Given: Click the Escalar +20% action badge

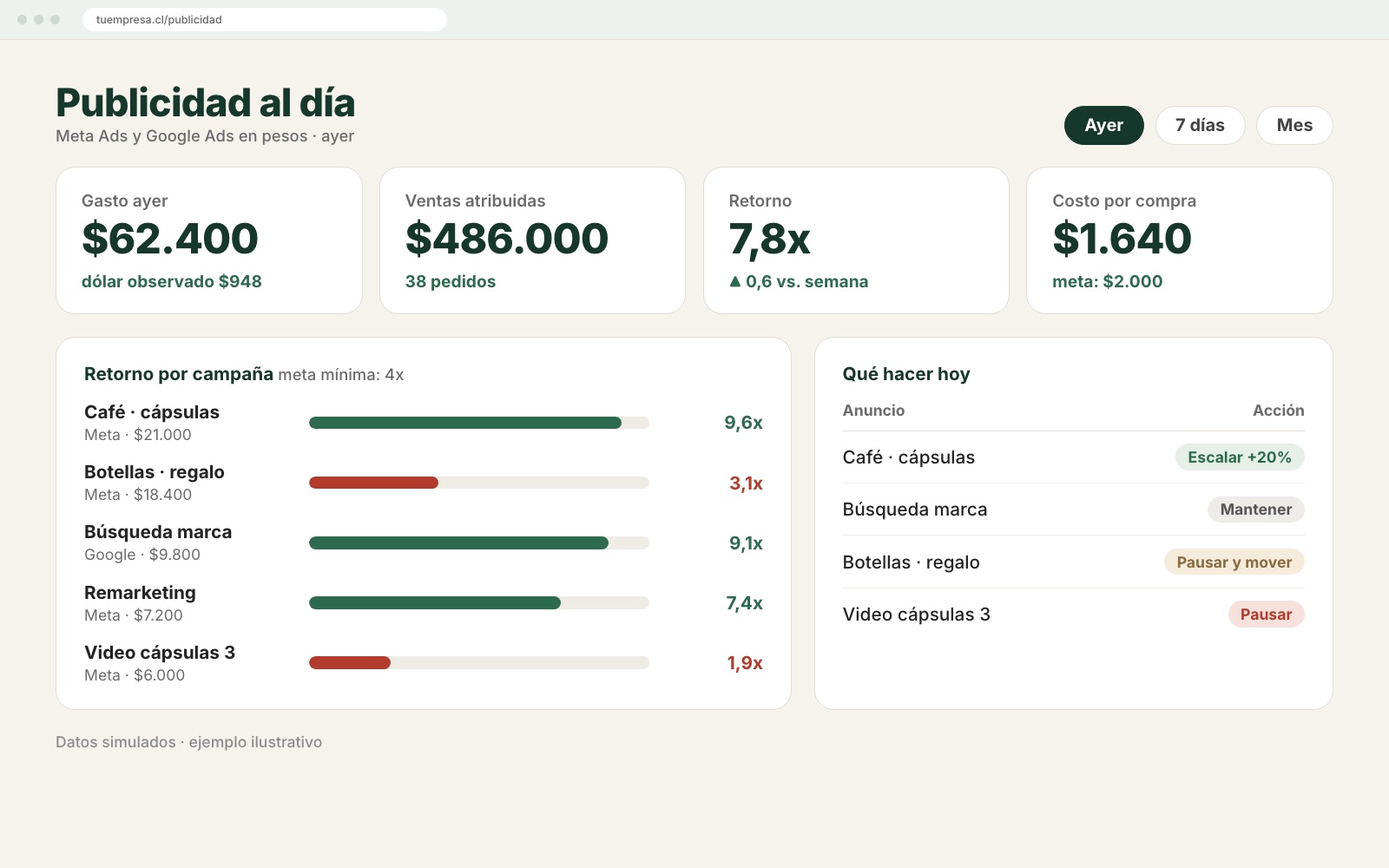Looking at the screenshot, I should [1239, 457].
